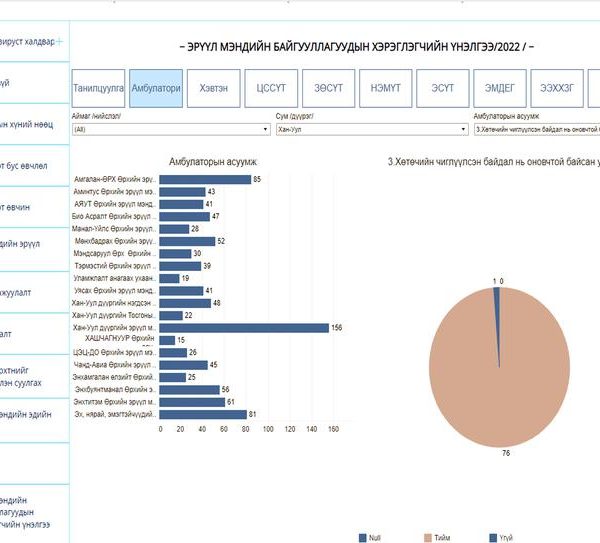
Task: Click the Мэндсаруул bar with value 30
Action: pos(175,254)
